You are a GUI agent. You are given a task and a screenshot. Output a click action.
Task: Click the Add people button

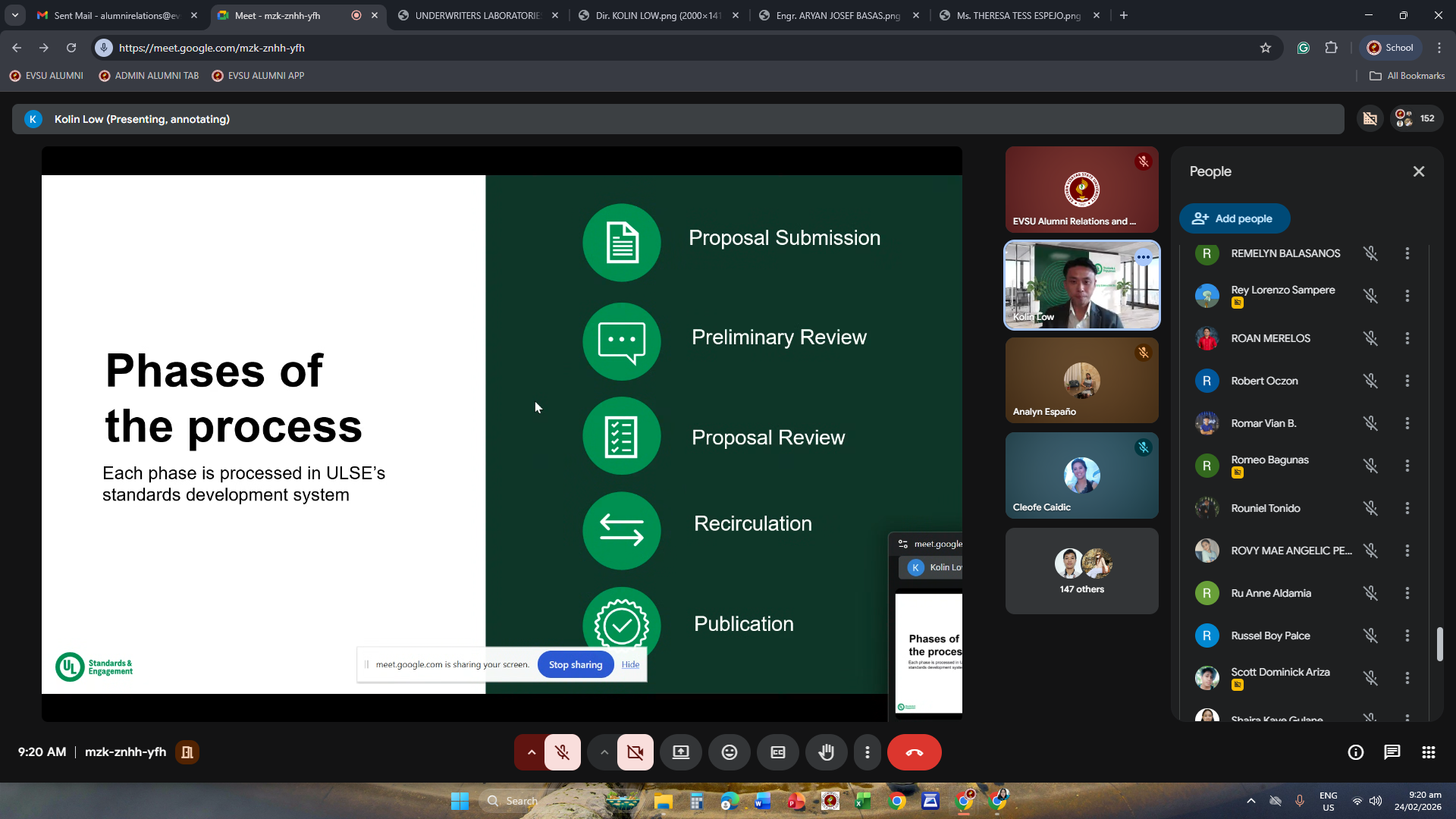1234,218
